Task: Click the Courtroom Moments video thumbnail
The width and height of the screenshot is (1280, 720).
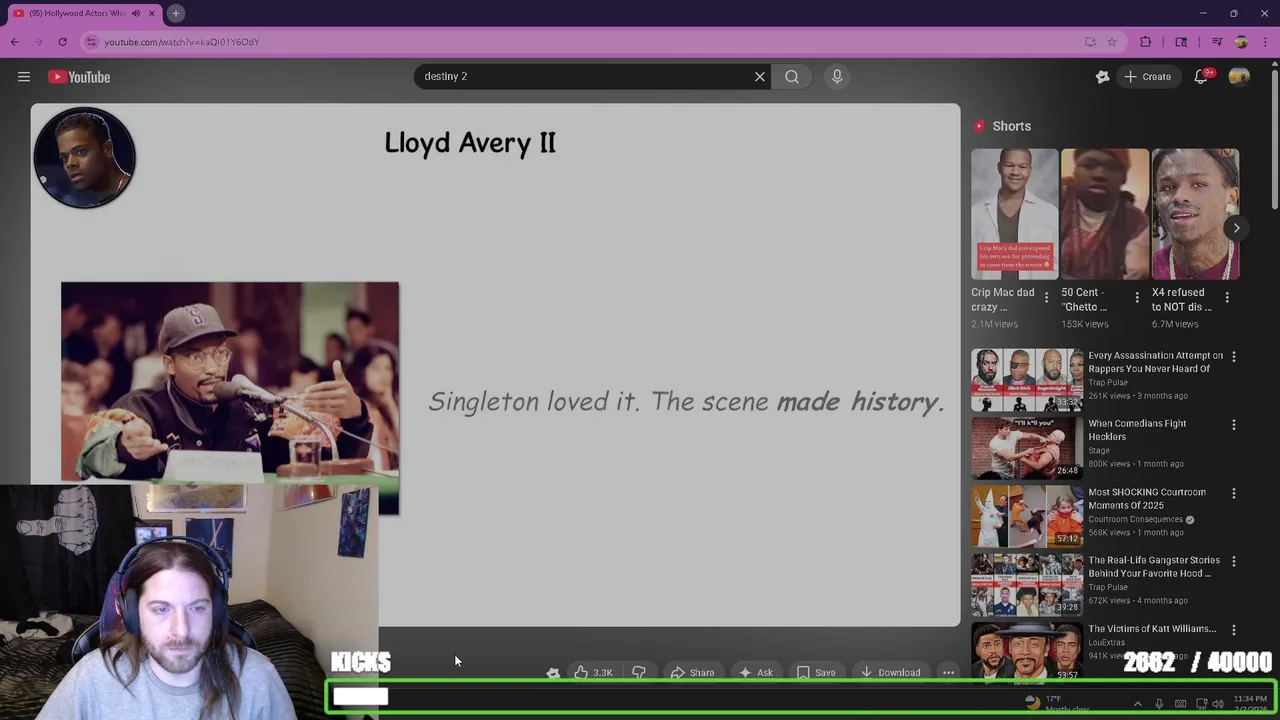Action: point(1027,516)
